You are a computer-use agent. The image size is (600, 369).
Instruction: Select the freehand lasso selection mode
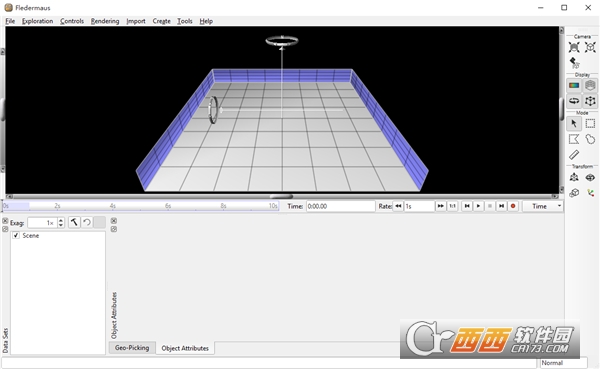pos(590,139)
